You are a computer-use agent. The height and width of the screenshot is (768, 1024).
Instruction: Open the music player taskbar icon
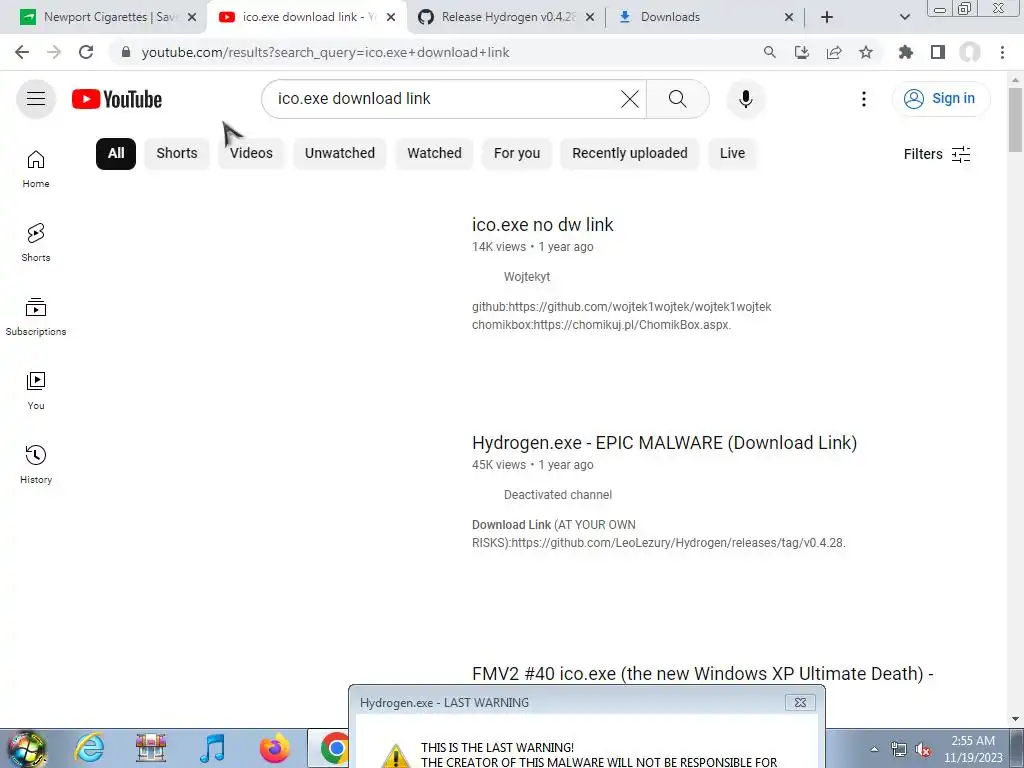click(x=213, y=748)
